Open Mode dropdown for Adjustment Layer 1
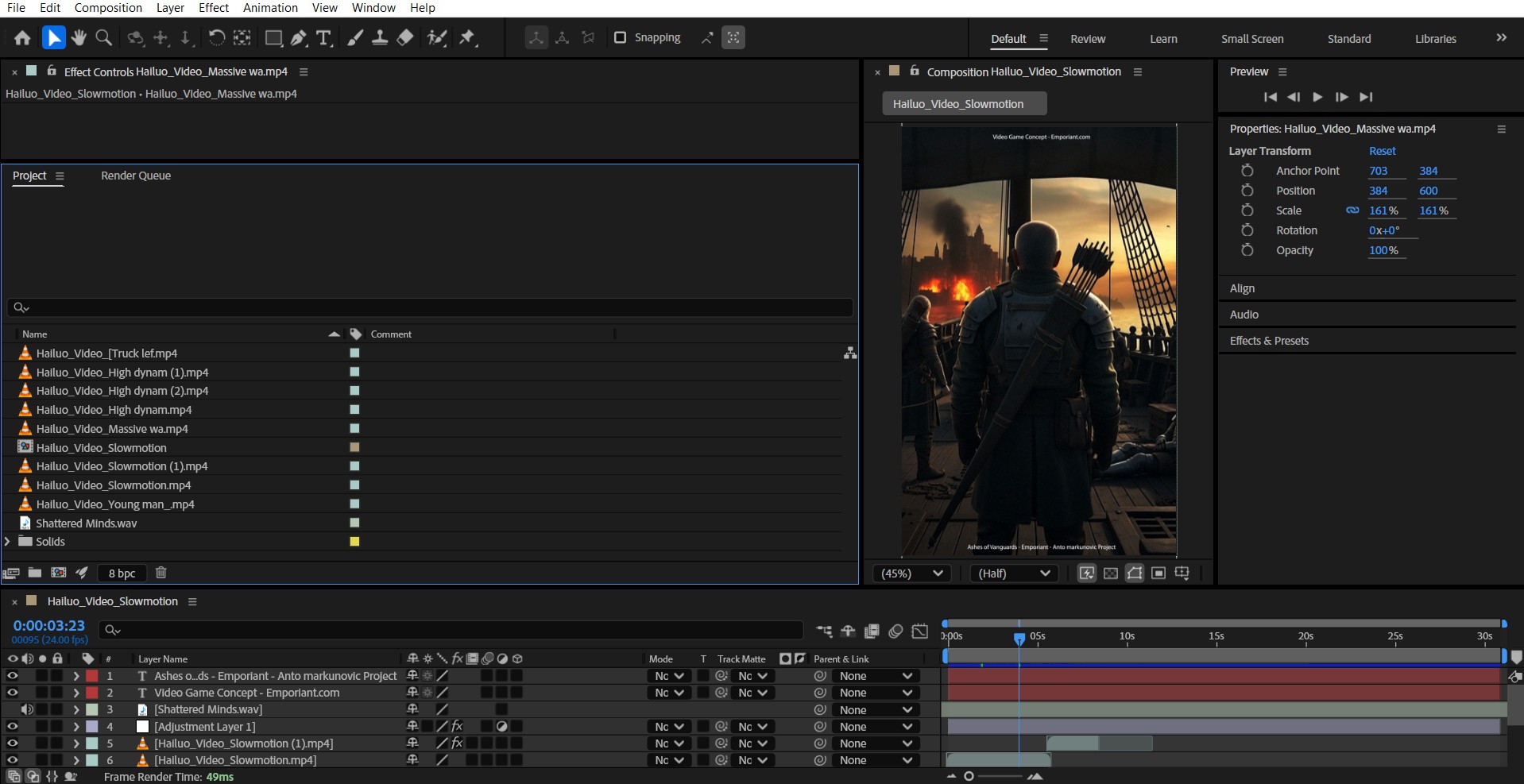The height and width of the screenshot is (784, 1524). [x=669, y=726]
